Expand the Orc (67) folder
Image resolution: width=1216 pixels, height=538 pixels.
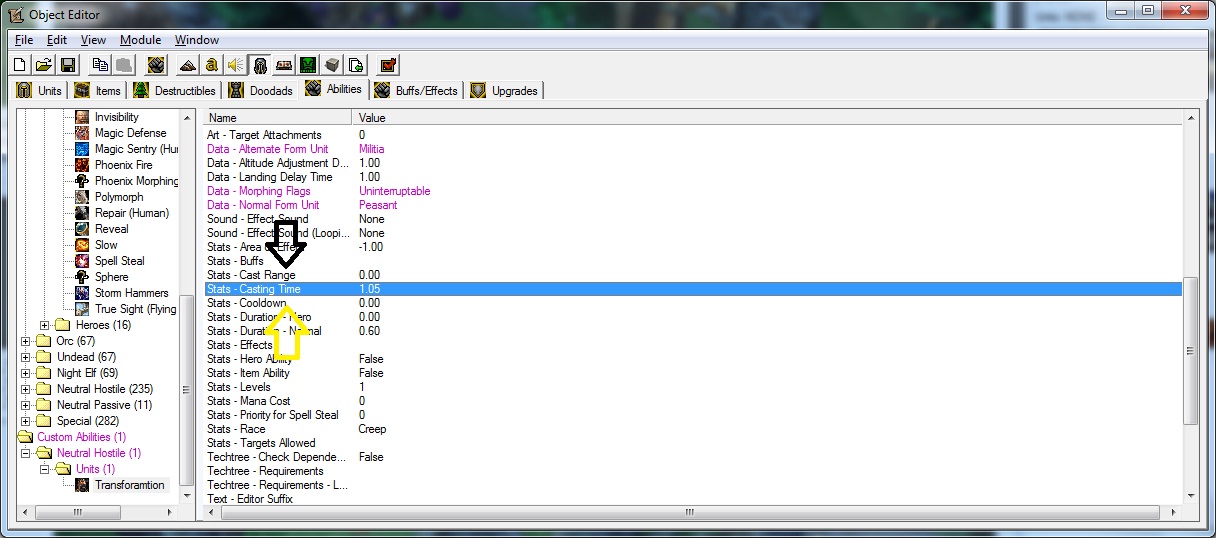tap(26, 341)
